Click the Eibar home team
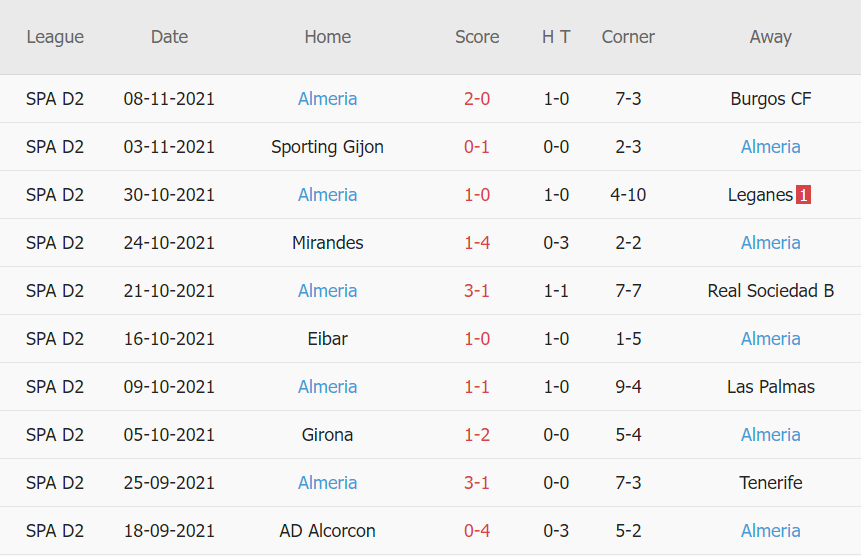Image resolution: width=861 pixels, height=556 pixels. tap(327, 339)
